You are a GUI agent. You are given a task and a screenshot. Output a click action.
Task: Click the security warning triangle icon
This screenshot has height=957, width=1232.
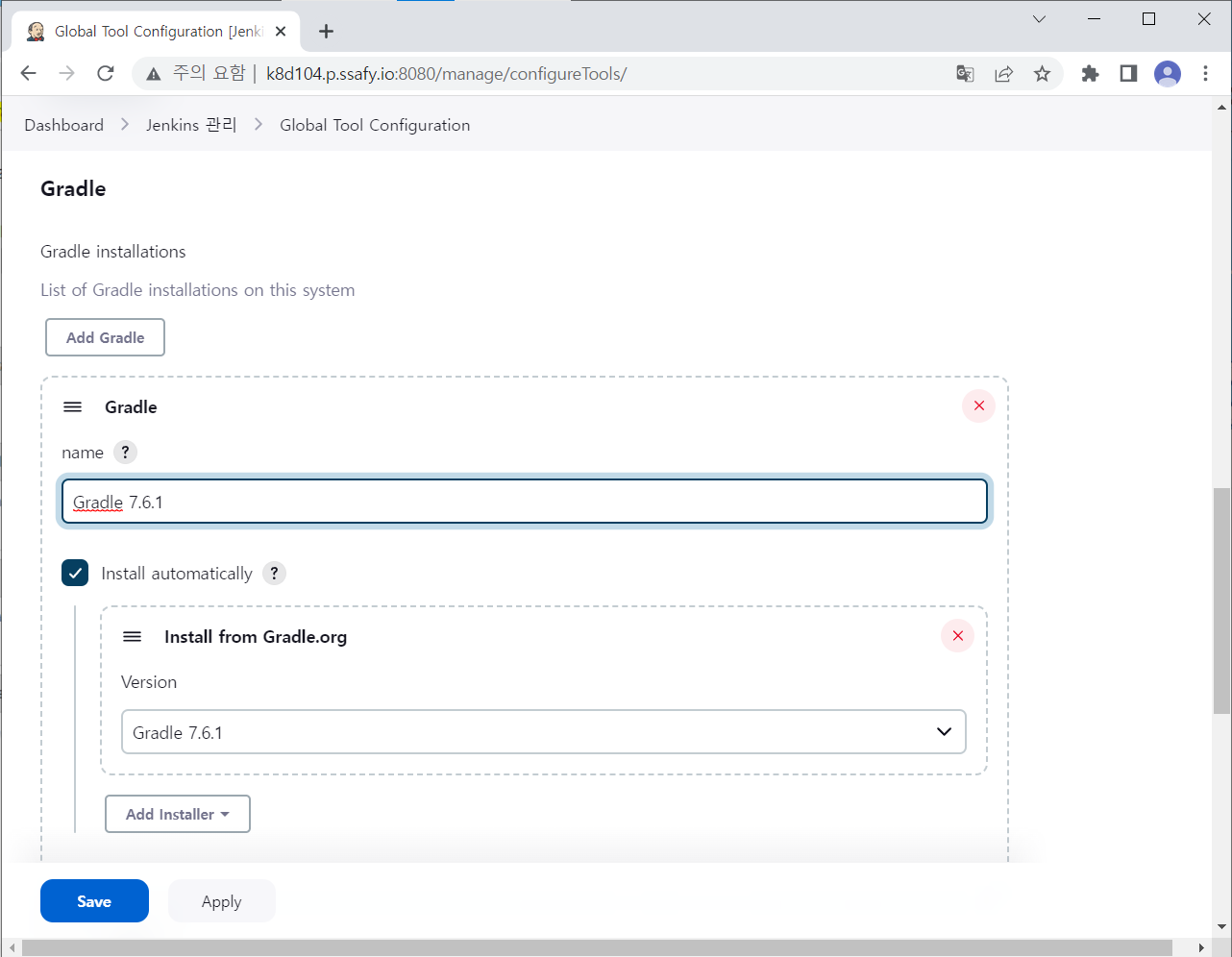point(154,74)
